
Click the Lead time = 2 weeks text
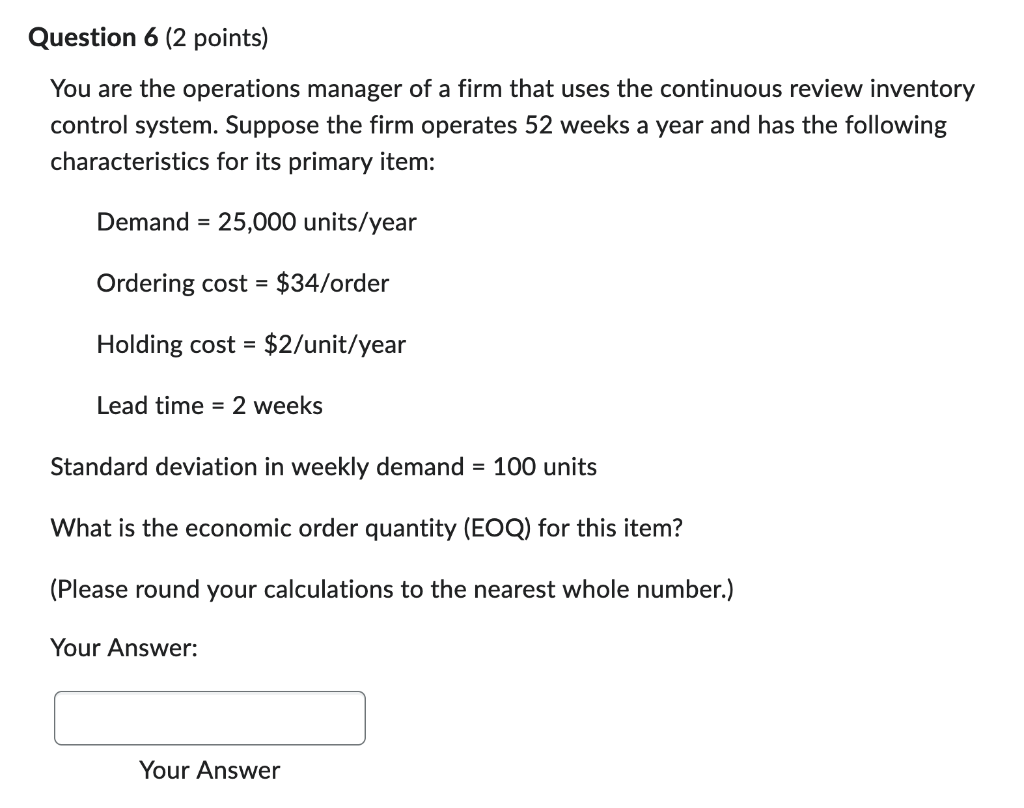tap(209, 405)
